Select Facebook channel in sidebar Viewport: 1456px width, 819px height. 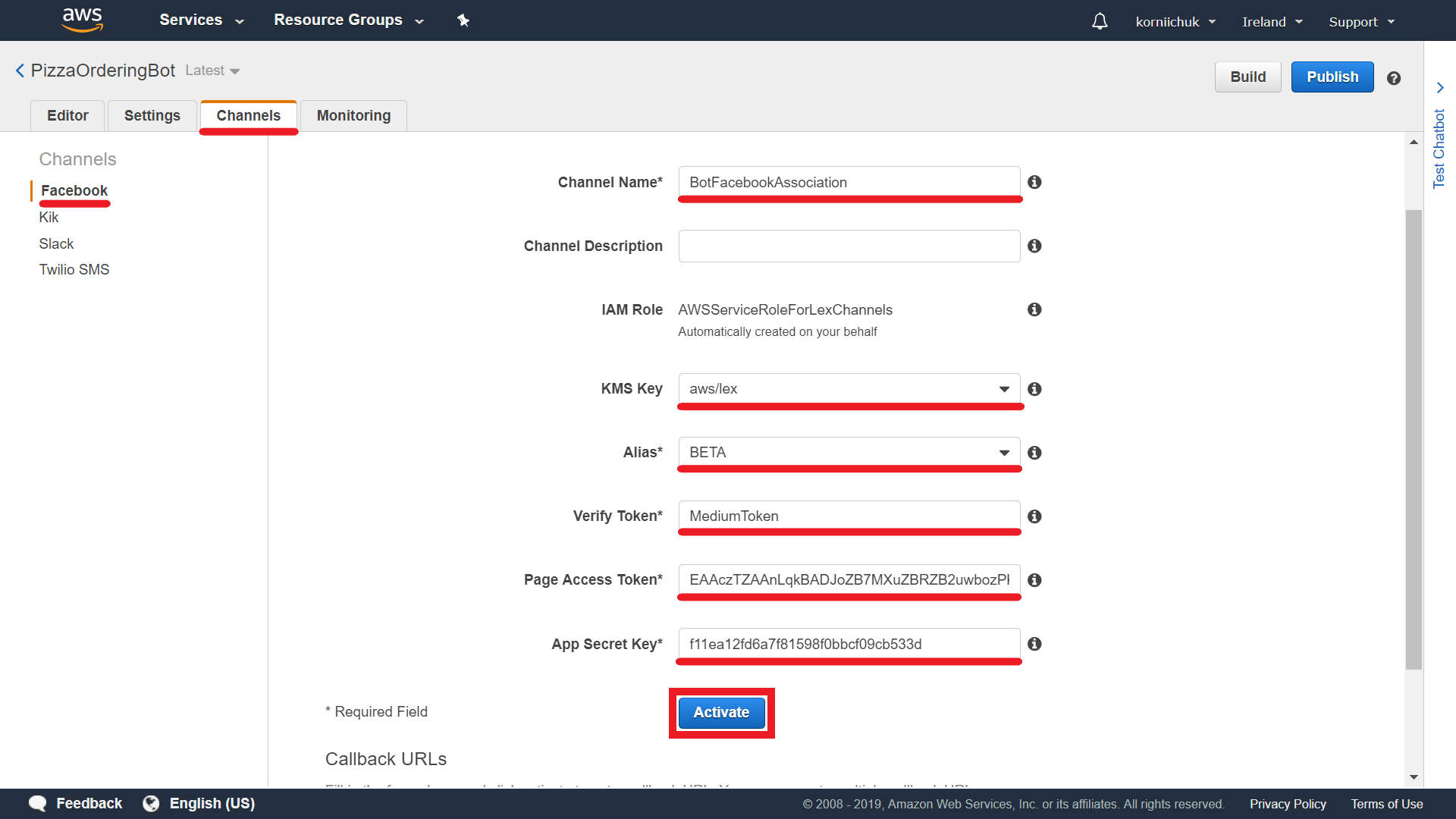pyautogui.click(x=74, y=191)
